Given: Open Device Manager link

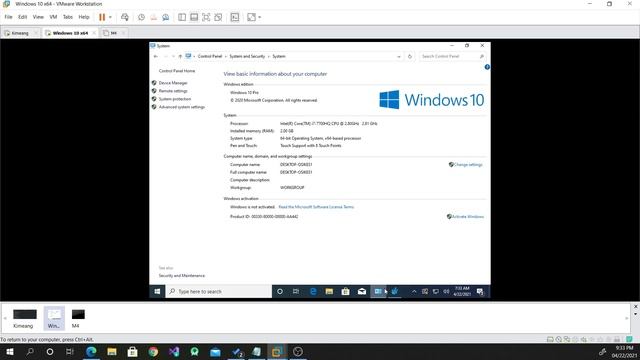Looking at the screenshot, I should pyautogui.click(x=173, y=83).
